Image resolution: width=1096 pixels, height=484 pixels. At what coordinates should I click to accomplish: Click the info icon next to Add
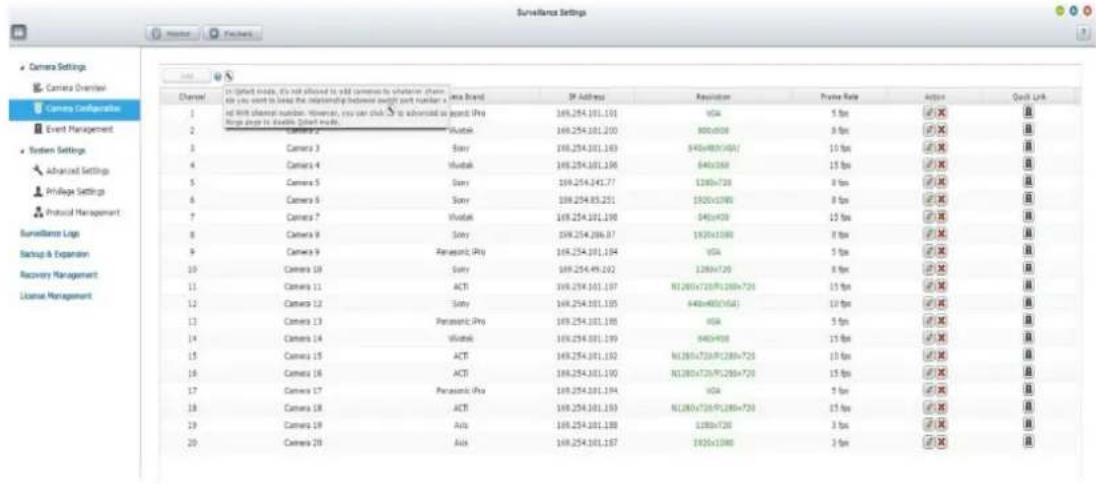pos(218,76)
